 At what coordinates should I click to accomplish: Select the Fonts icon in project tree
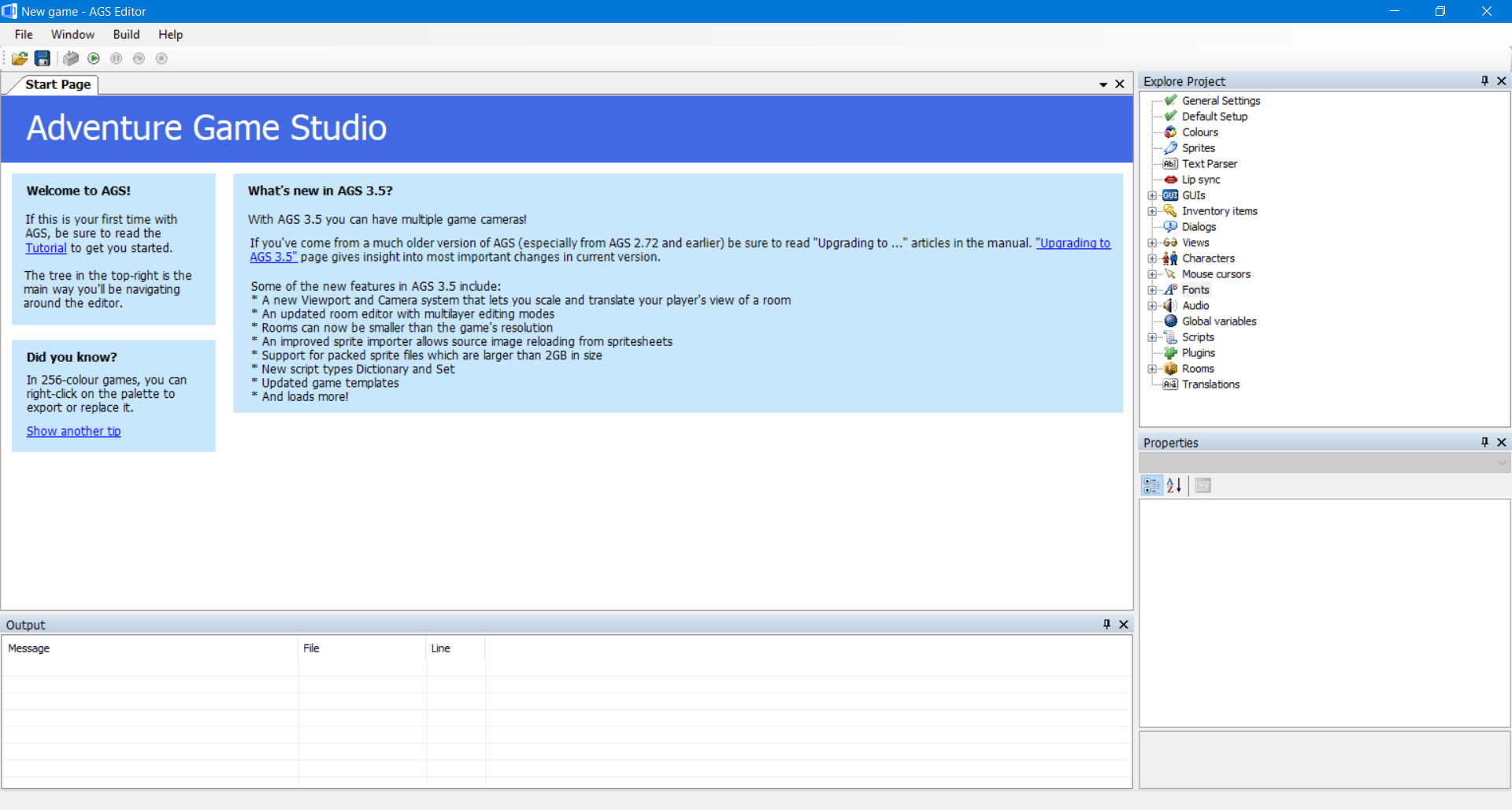click(x=1171, y=289)
